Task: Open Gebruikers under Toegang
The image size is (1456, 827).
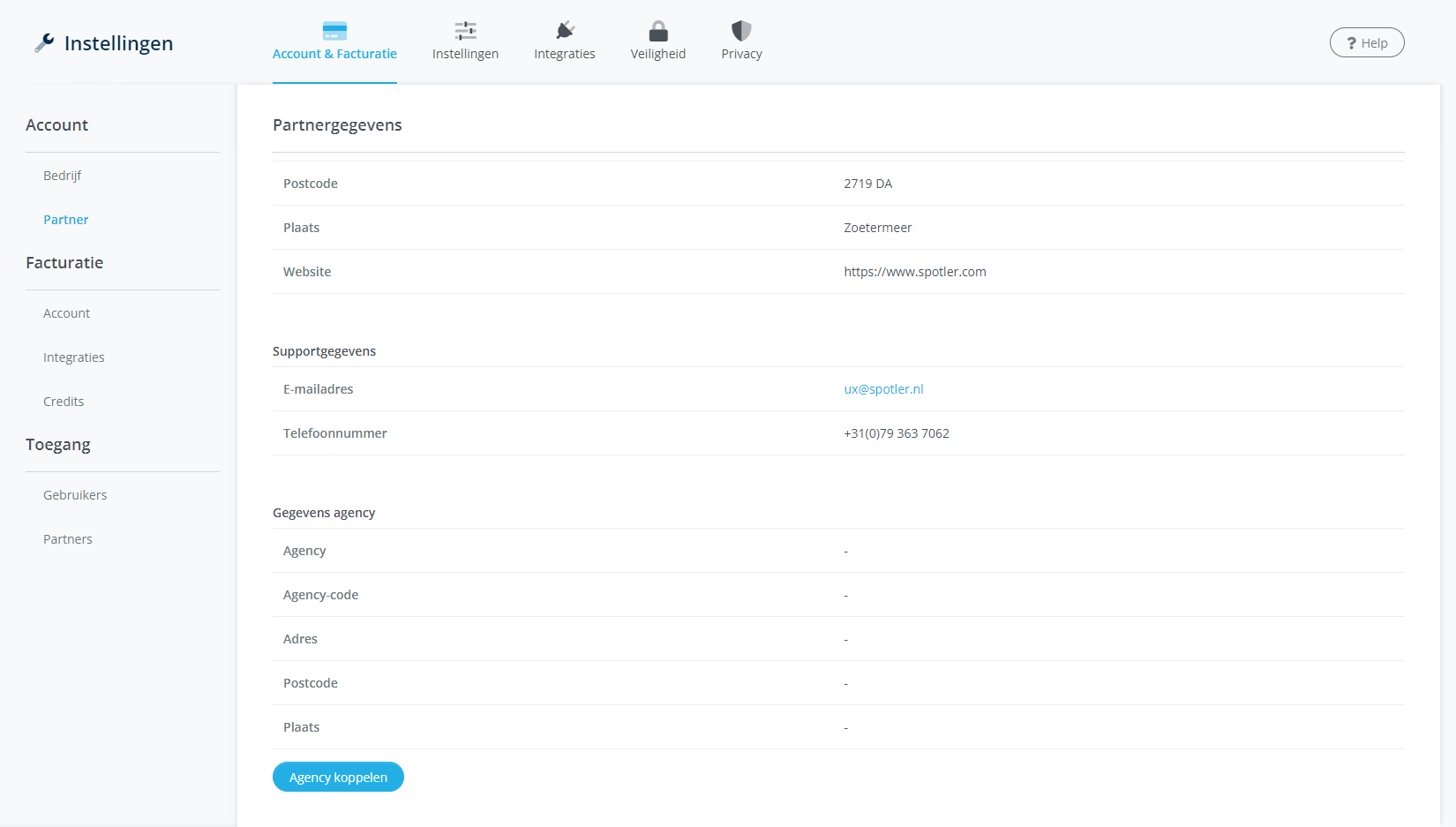Action: tap(75, 495)
